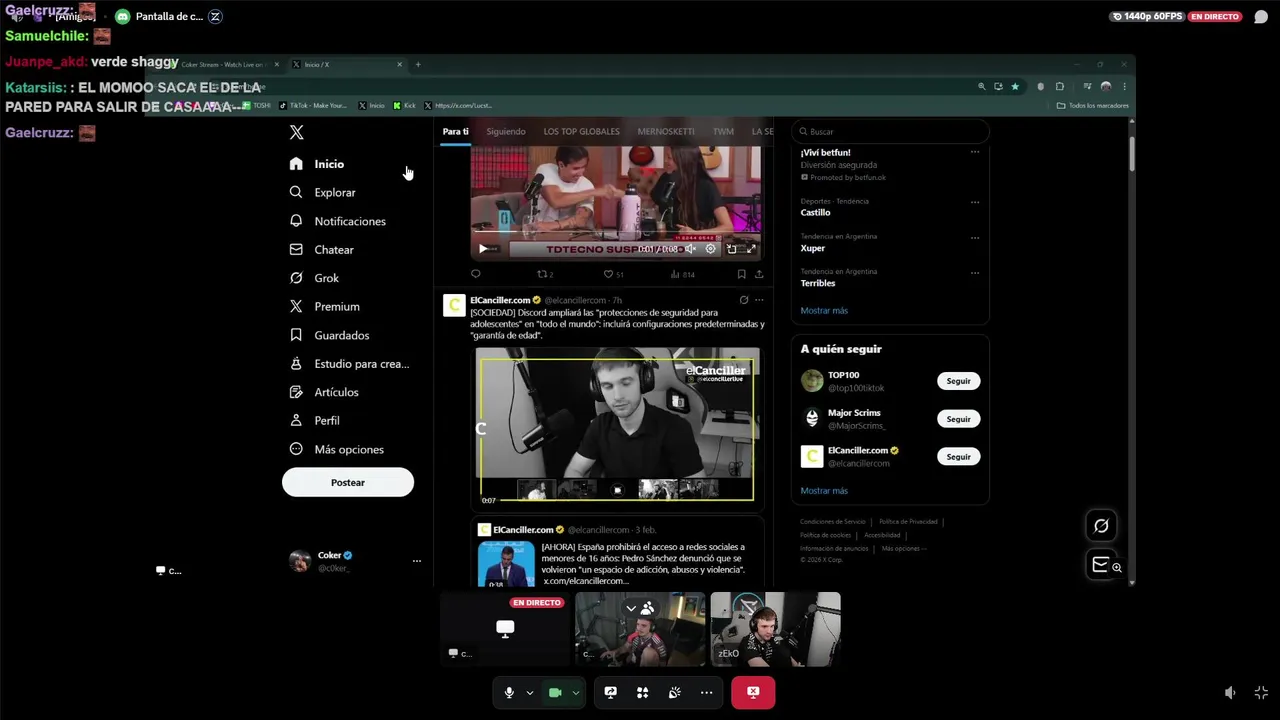
Task: Unmute the top tweet video
Action: pos(690,249)
